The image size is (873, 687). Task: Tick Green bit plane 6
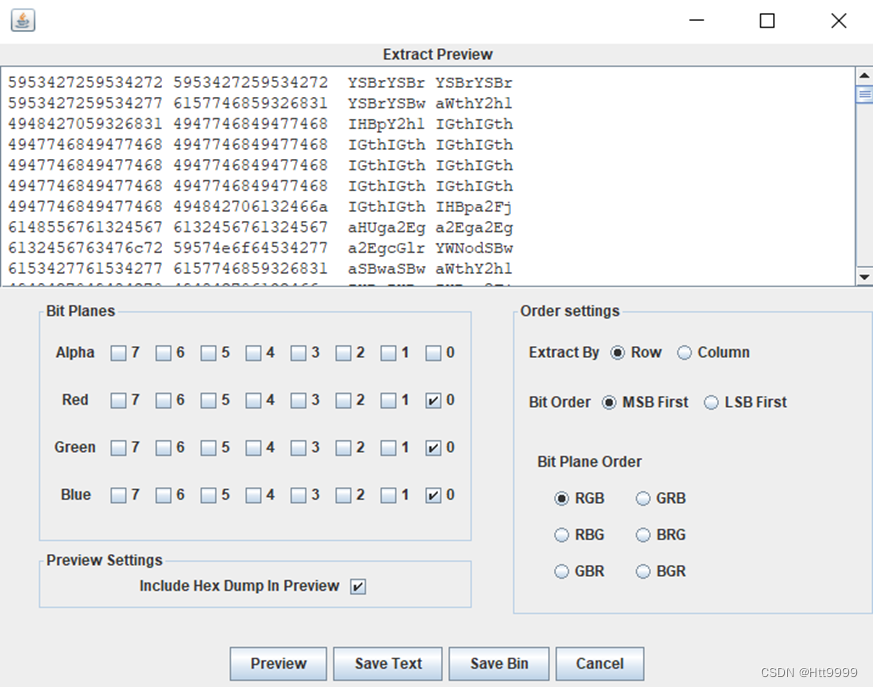163,448
